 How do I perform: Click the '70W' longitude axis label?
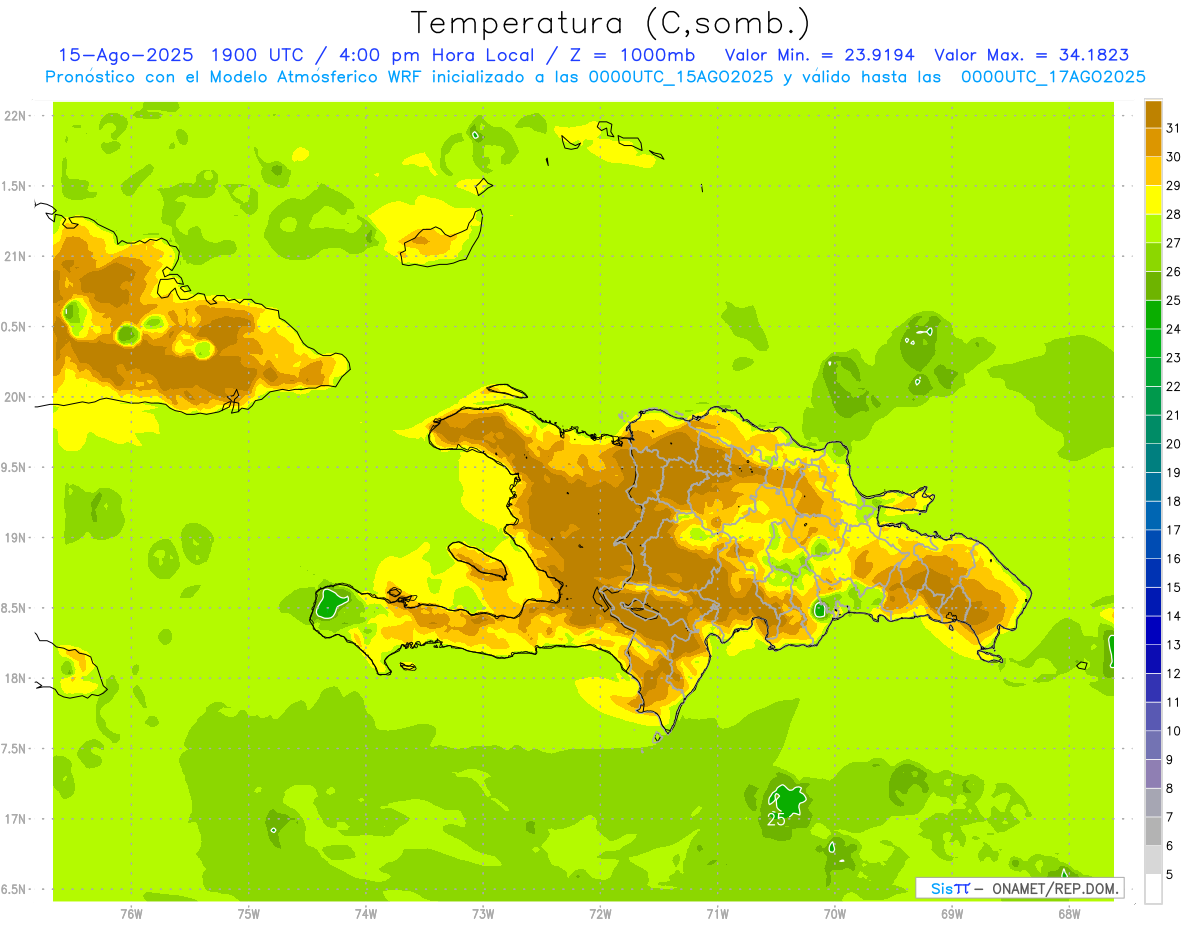pos(835,913)
